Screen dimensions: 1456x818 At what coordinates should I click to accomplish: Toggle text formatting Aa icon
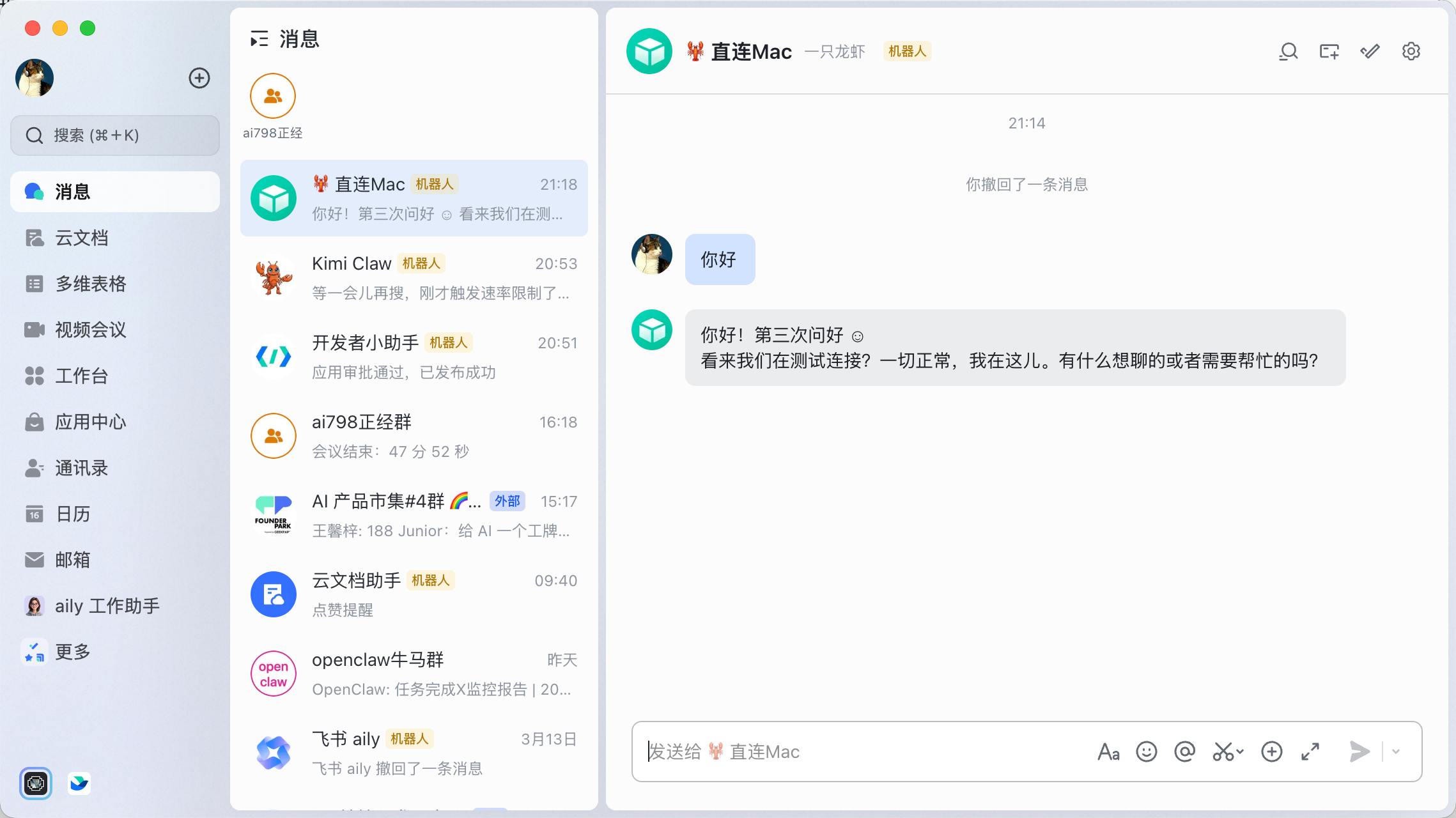(x=1108, y=752)
